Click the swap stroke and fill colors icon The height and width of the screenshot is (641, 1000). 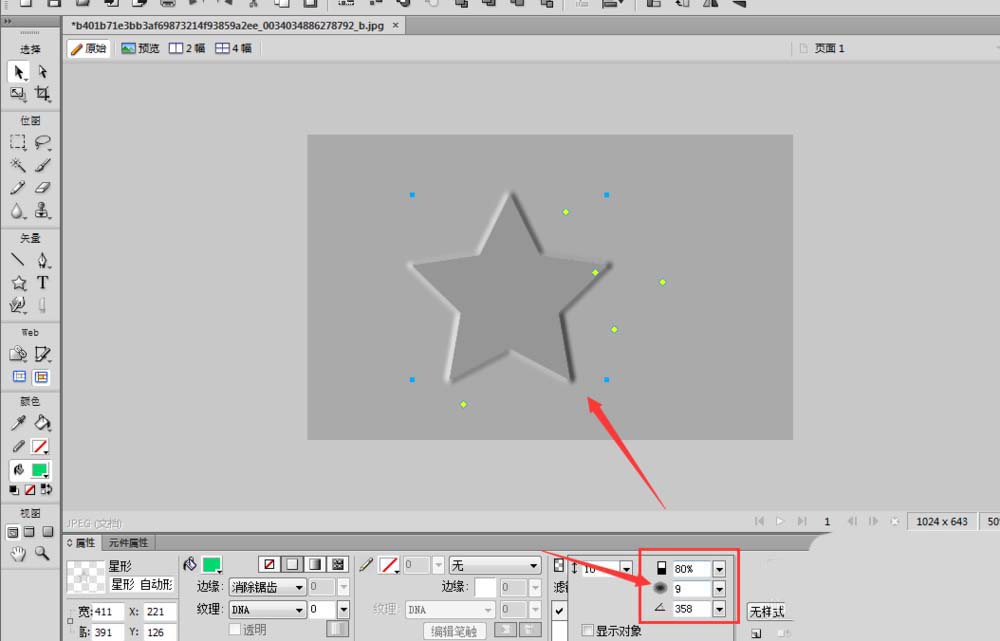(46, 490)
